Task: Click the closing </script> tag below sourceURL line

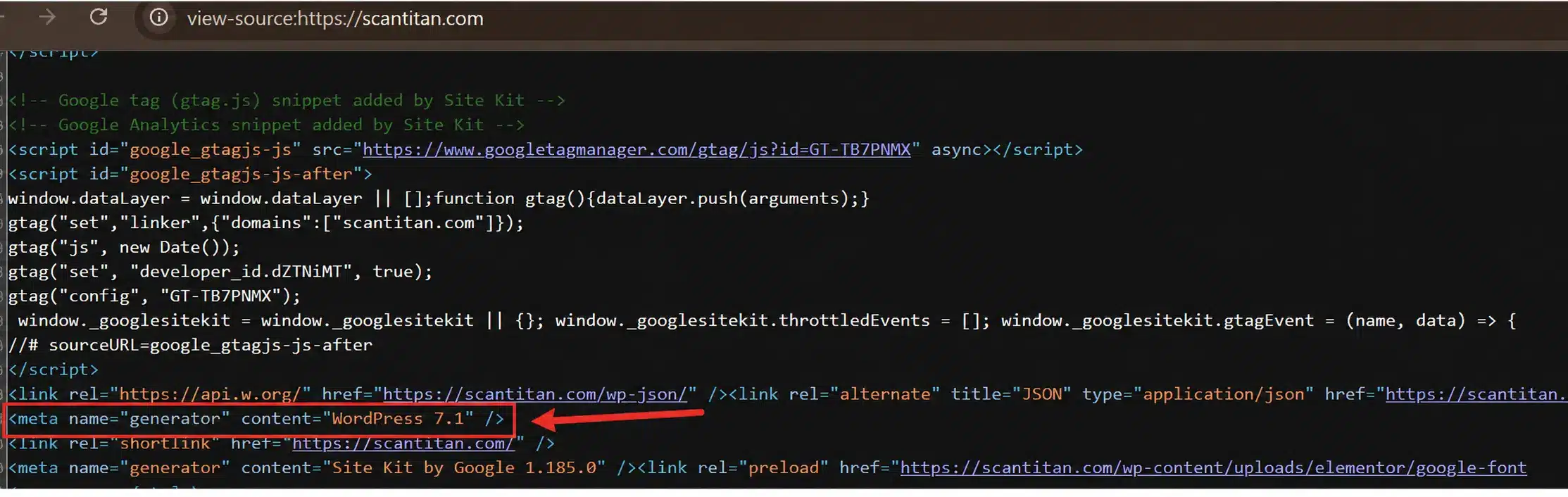Action: pyautogui.click(x=54, y=370)
